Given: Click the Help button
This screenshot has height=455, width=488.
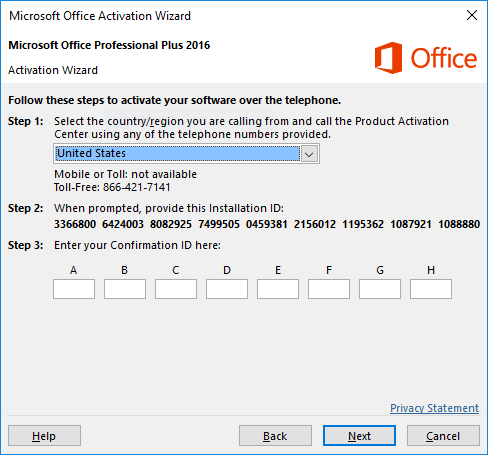Looking at the screenshot, I should (44, 436).
